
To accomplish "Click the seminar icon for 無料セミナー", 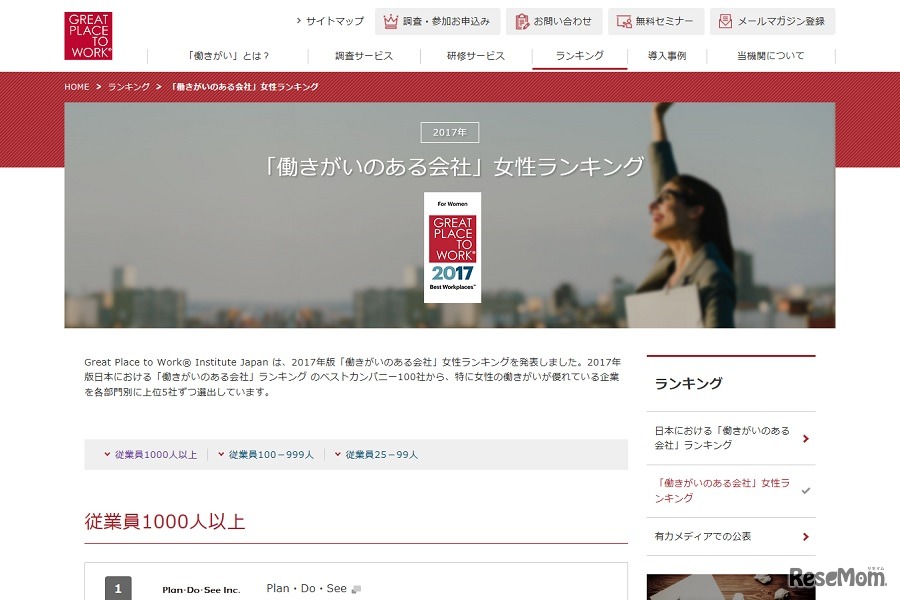I will tap(624, 22).
